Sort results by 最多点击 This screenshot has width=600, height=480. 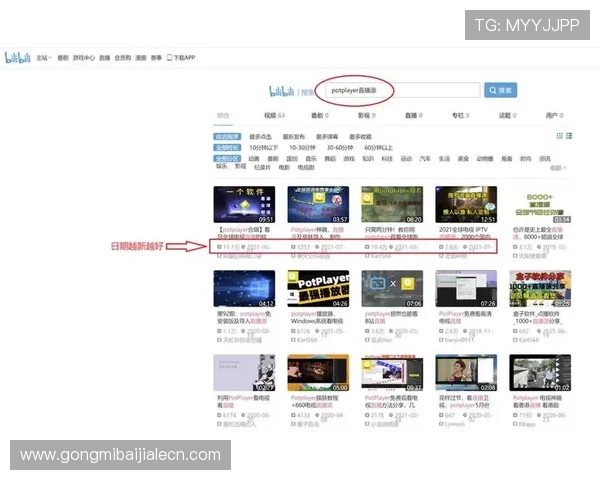[260, 136]
